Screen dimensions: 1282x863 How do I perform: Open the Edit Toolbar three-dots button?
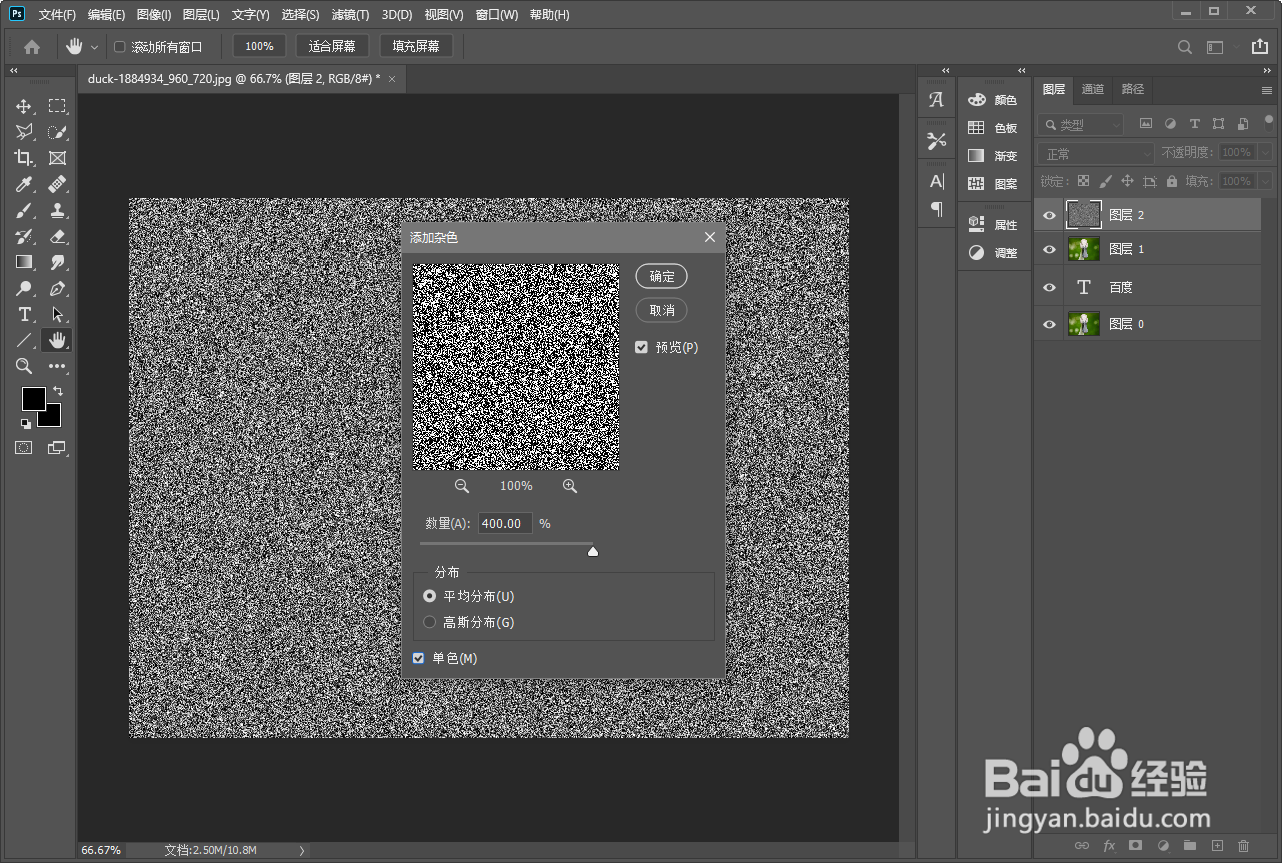(58, 366)
